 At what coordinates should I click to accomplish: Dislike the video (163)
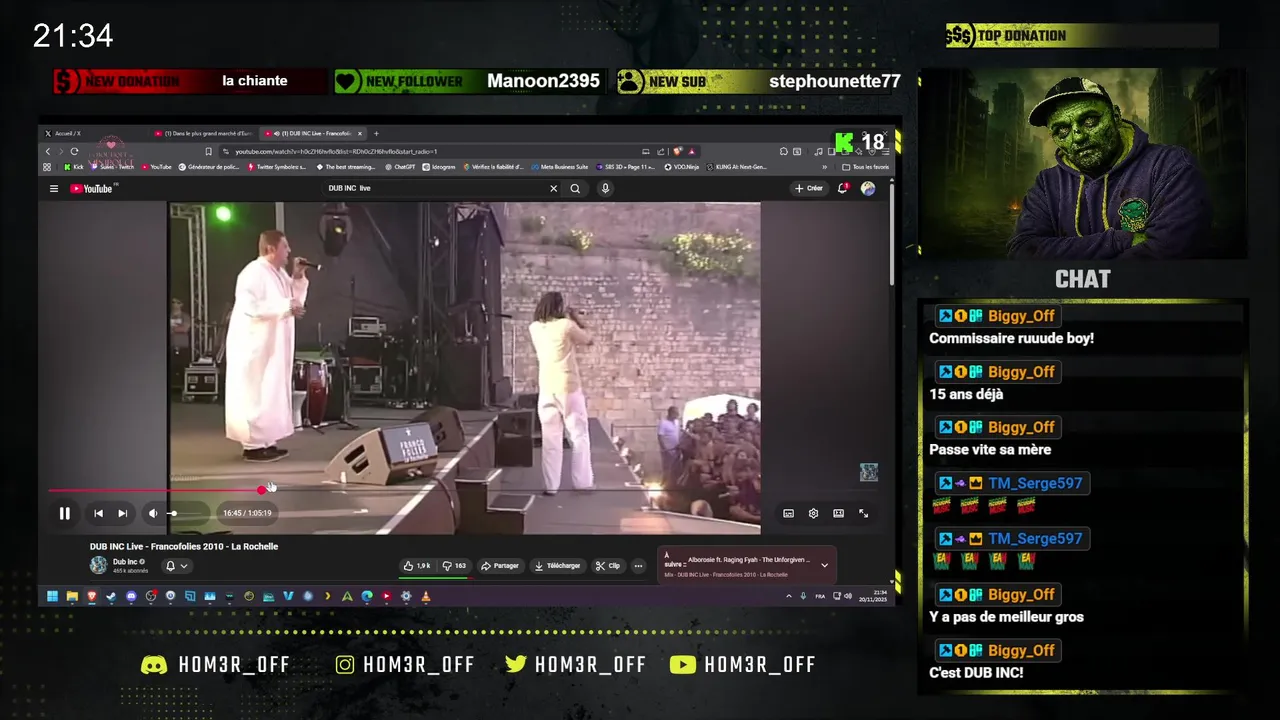tap(454, 566)
